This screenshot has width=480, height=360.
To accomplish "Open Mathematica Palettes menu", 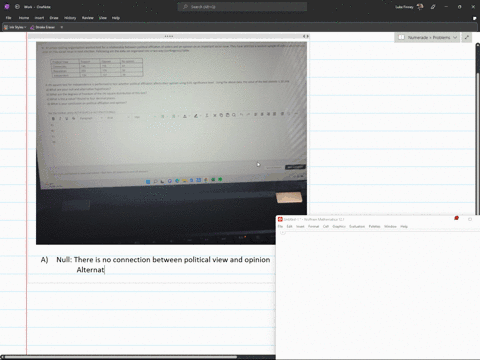I will click(x=374, y=227).
